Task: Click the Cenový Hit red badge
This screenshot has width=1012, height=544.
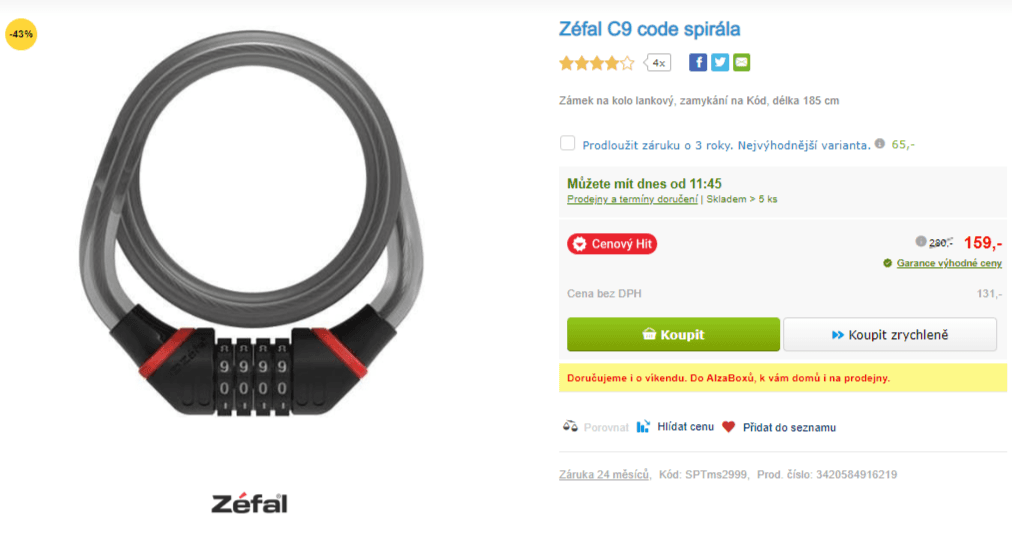Action: 612,244
